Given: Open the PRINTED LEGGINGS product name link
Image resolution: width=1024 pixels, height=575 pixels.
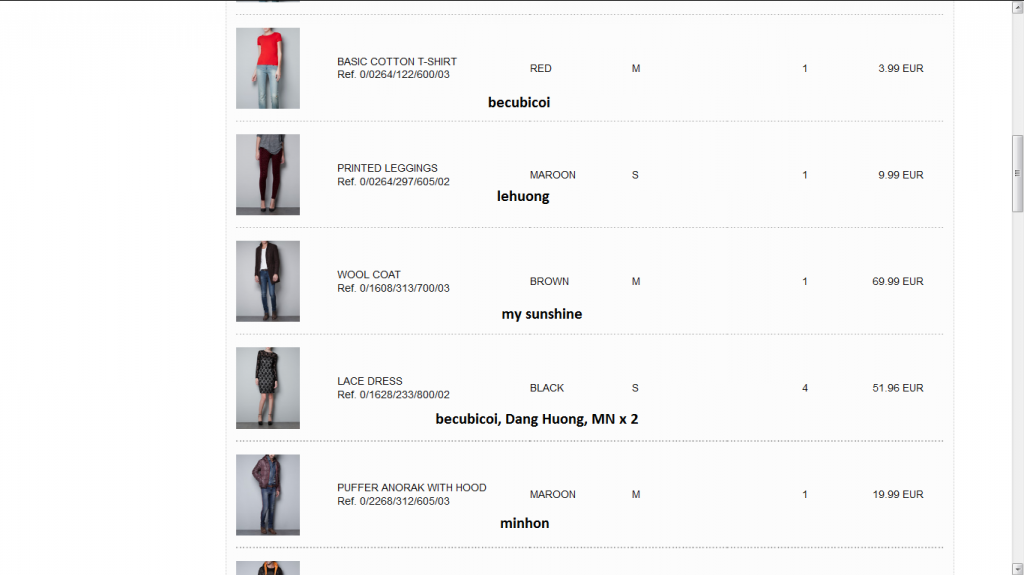Looking at the screenshot, I should (x=387, y=168).
